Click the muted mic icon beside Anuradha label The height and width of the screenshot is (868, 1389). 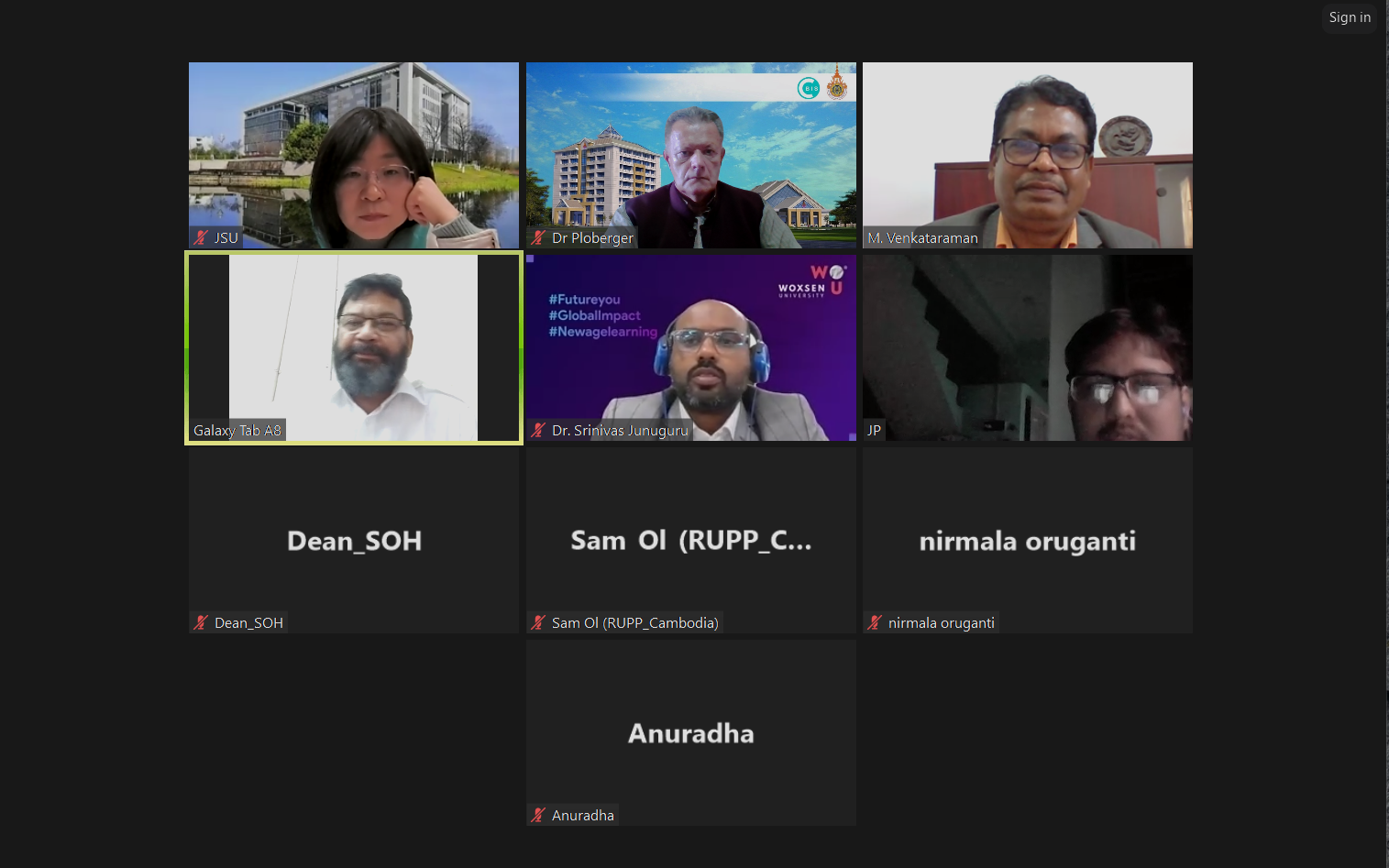coord(538,815)
